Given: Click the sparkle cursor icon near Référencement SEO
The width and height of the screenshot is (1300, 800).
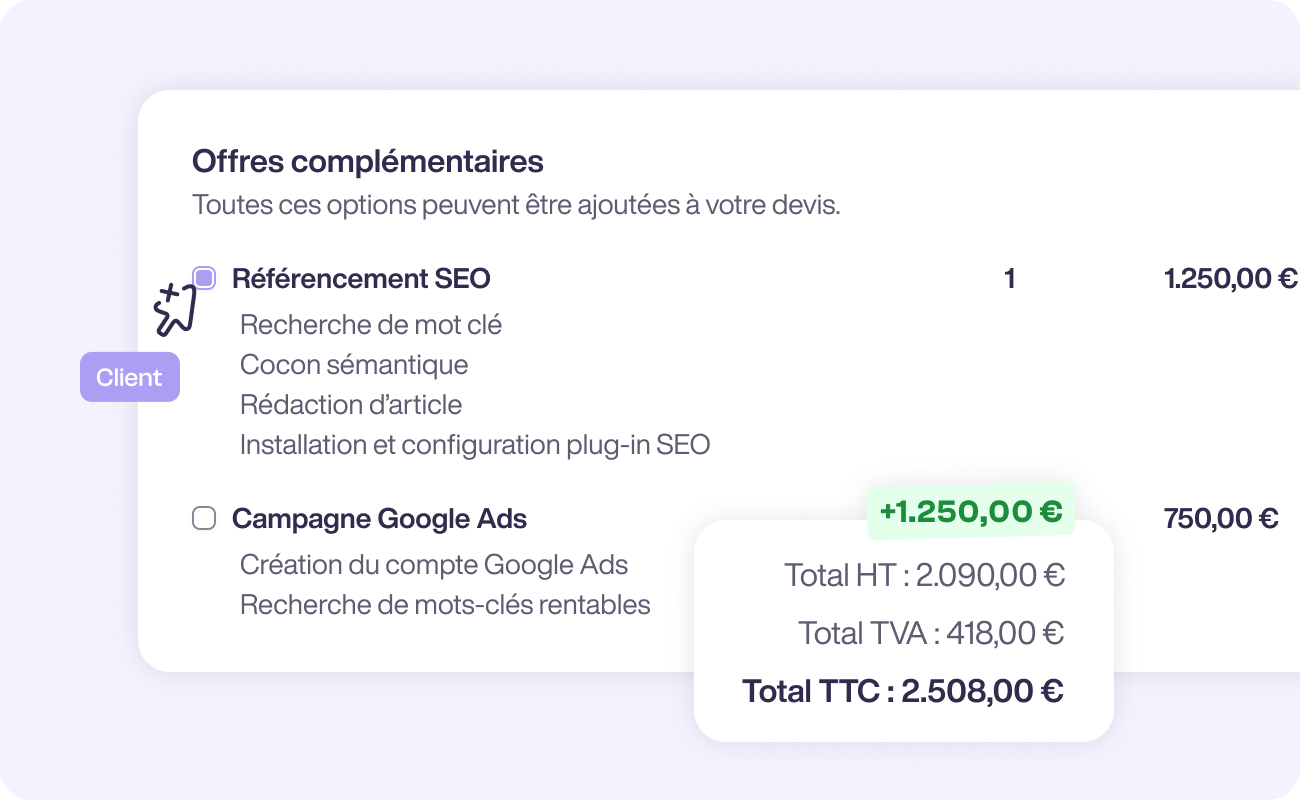Looking at the screenshot, I should click(x=173, y=308).
